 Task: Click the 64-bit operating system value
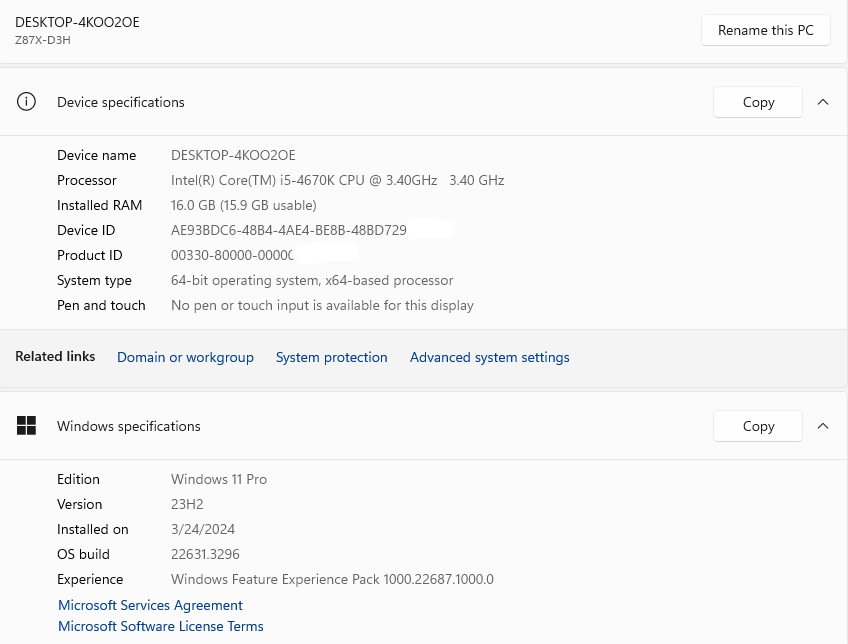pos(312,281)
